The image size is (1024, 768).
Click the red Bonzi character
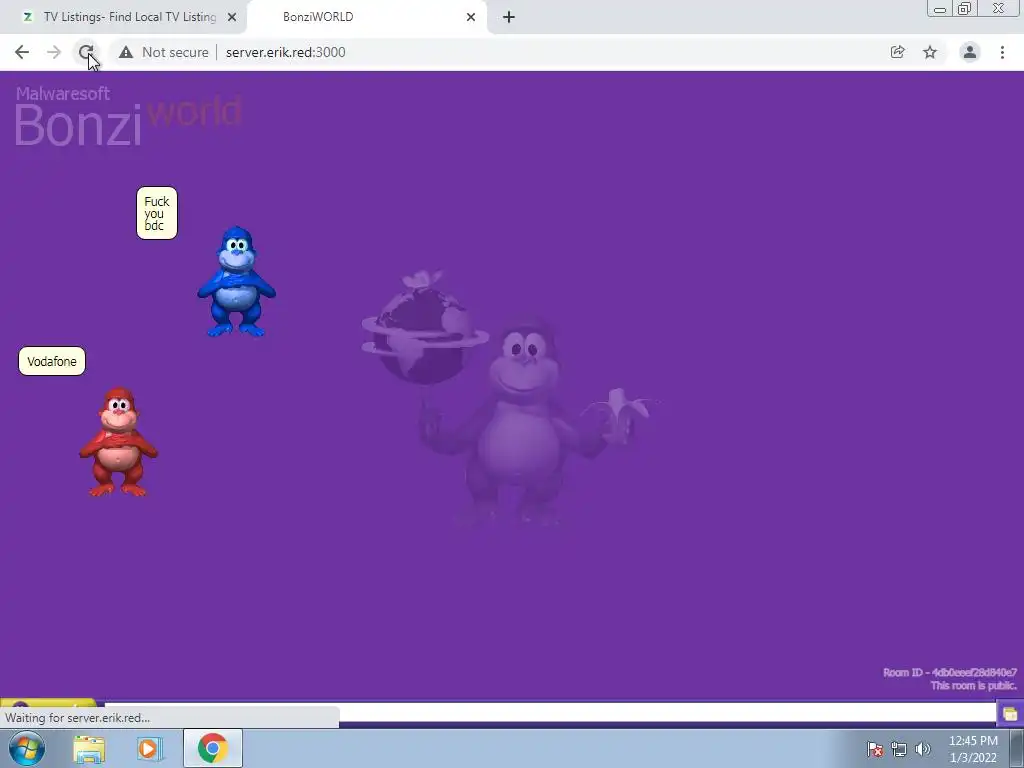118,442
